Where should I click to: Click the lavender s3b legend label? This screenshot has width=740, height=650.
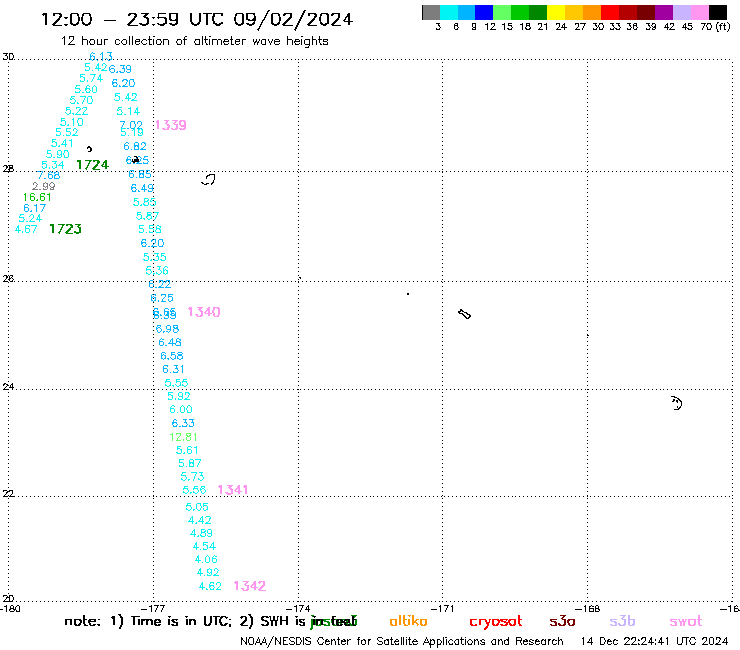tap(622, 622)
